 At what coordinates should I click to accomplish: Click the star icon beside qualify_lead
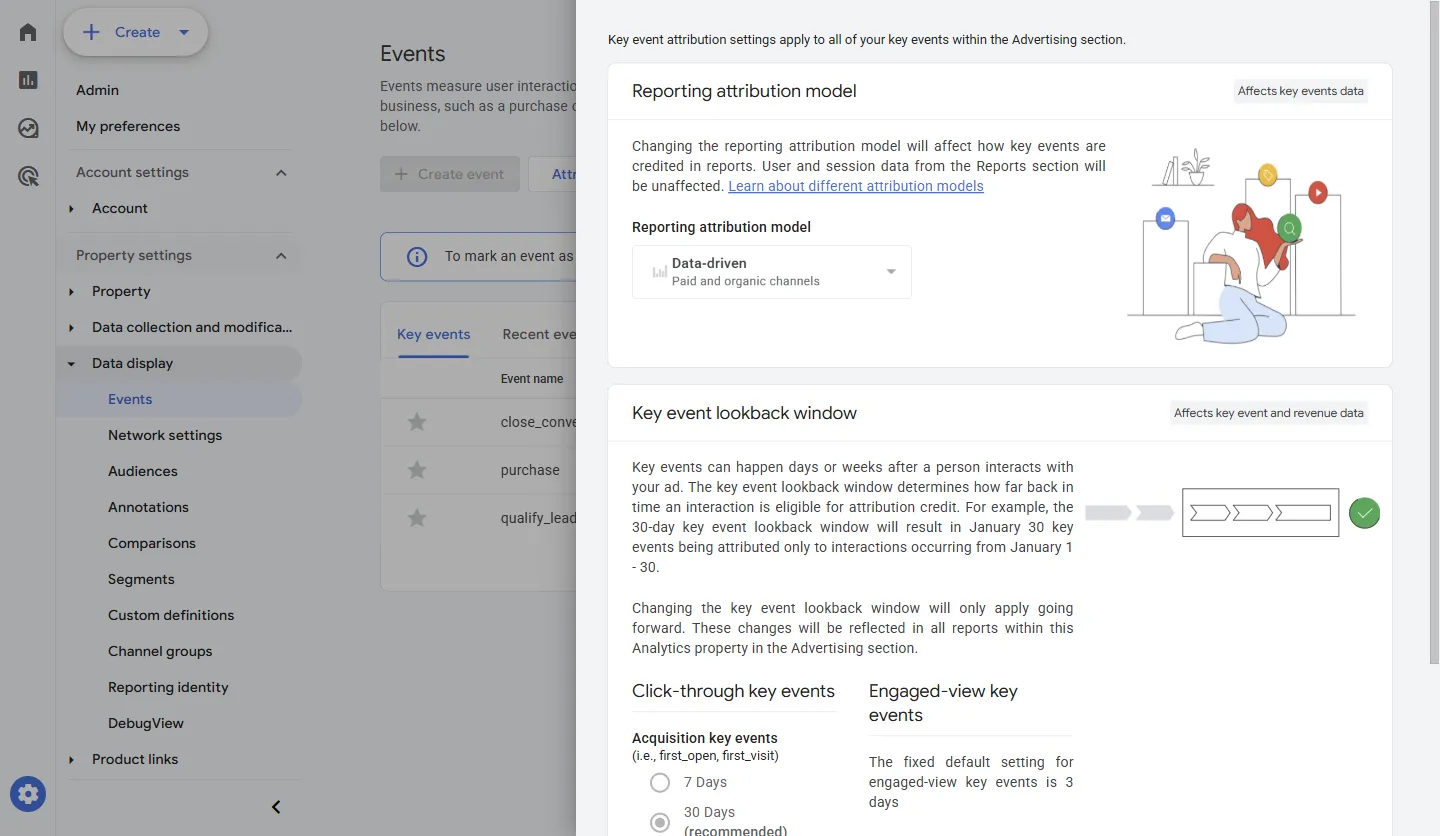417,518
